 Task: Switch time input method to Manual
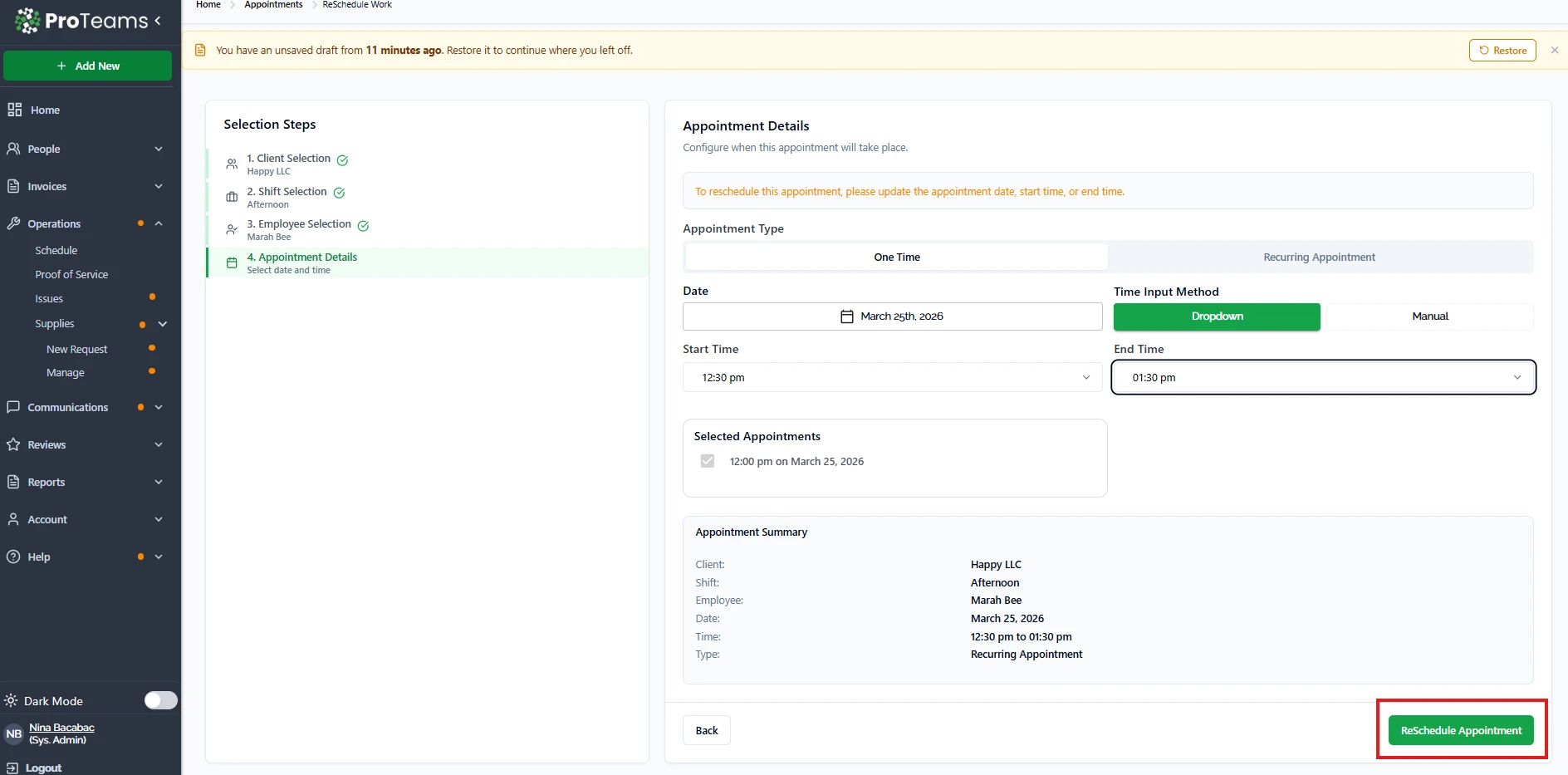pyautogui.click(x=1429, y=316)
